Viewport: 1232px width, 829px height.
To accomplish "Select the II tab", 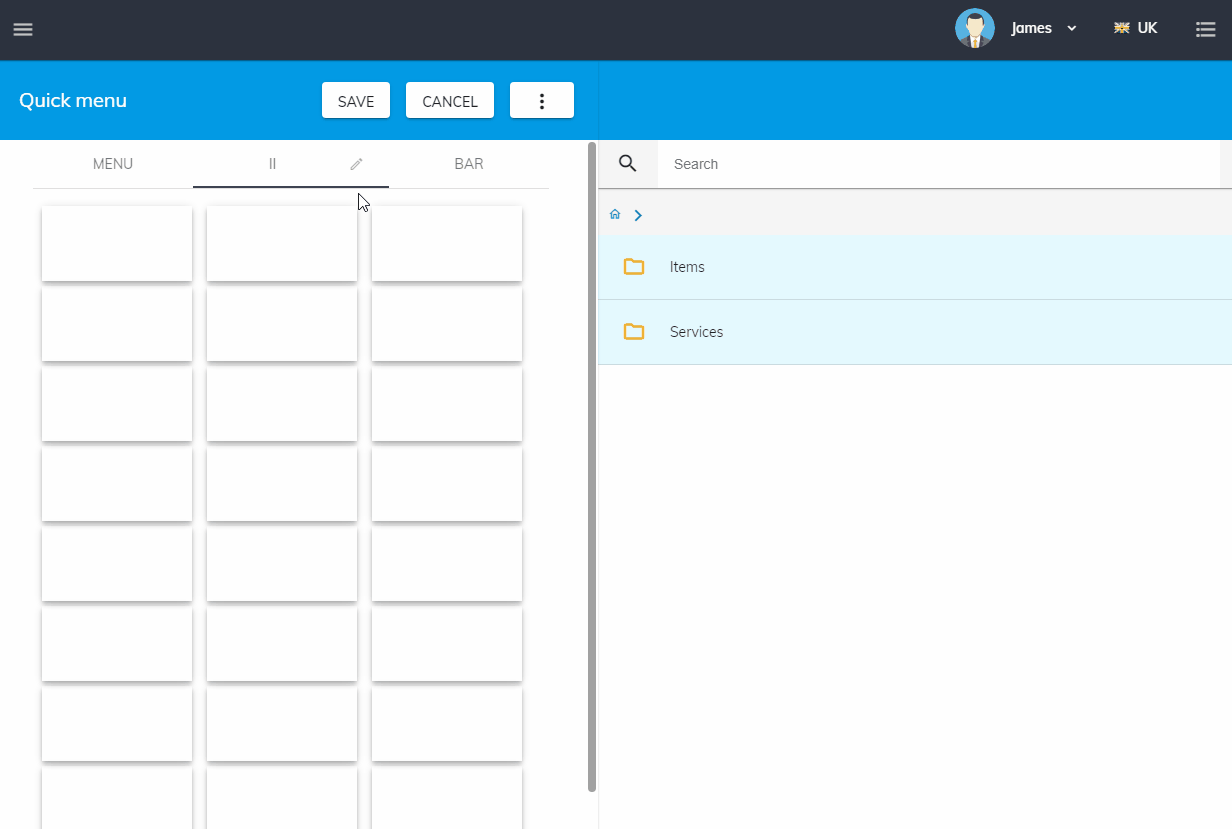I will click(x=272, y=164).
